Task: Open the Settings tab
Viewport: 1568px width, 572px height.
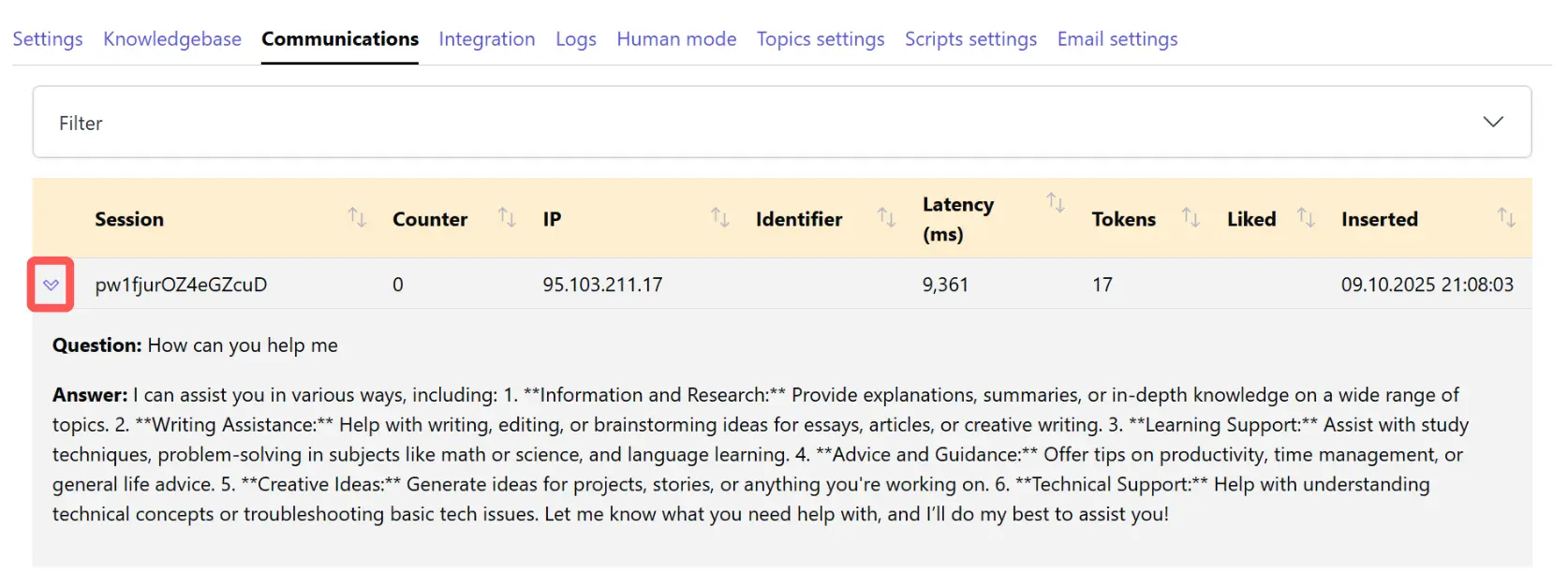Action: click(x=48, y=39)
